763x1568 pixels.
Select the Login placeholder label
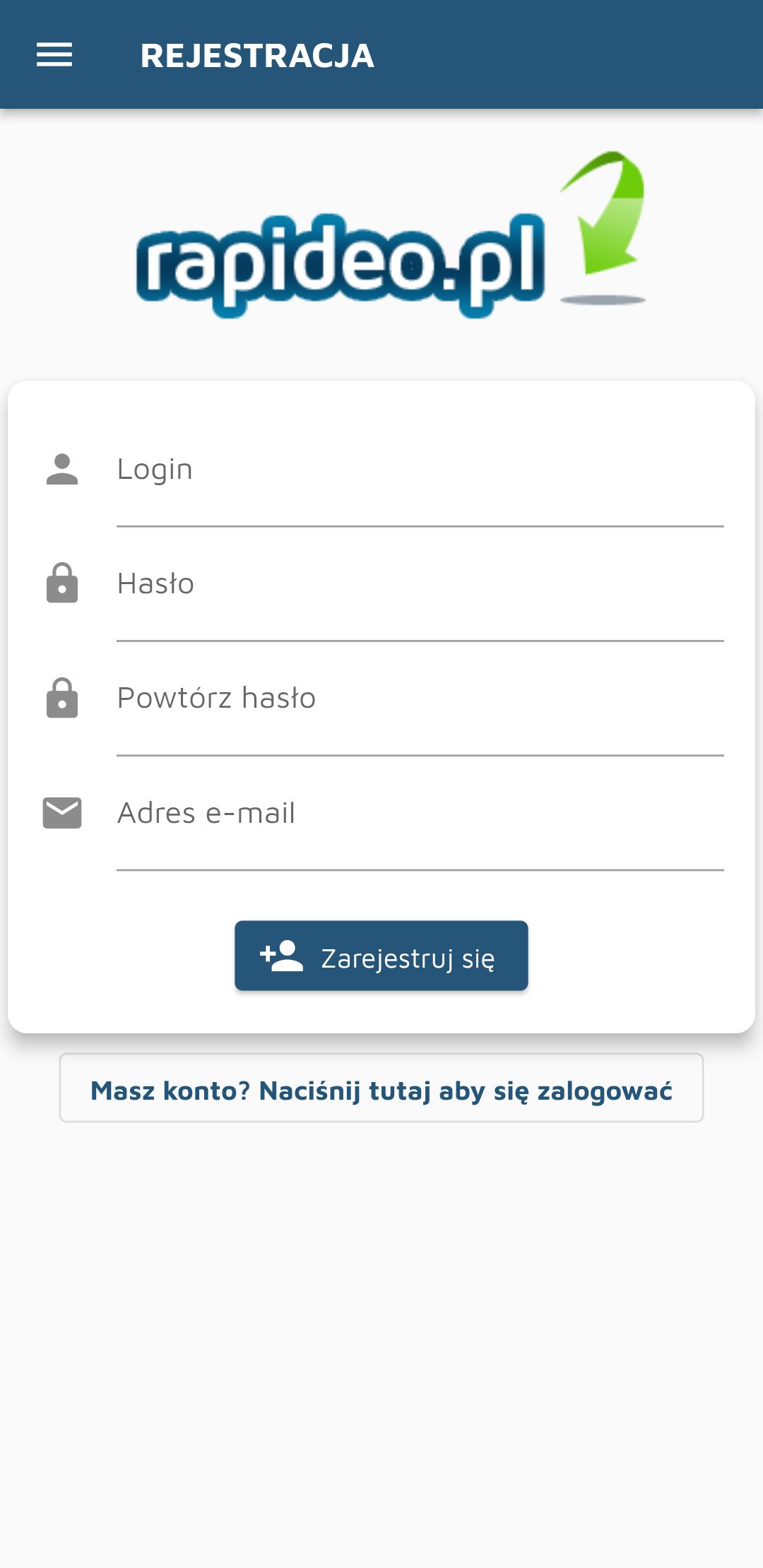pos(155,470)
